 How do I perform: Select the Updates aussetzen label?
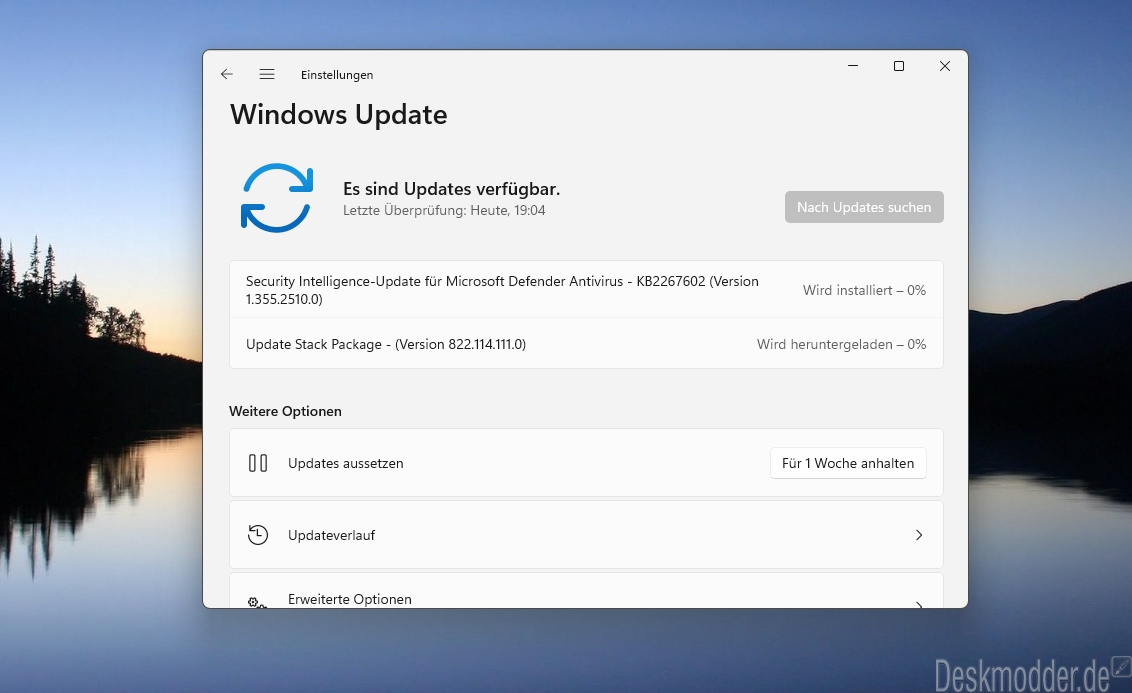click(346, 463)
